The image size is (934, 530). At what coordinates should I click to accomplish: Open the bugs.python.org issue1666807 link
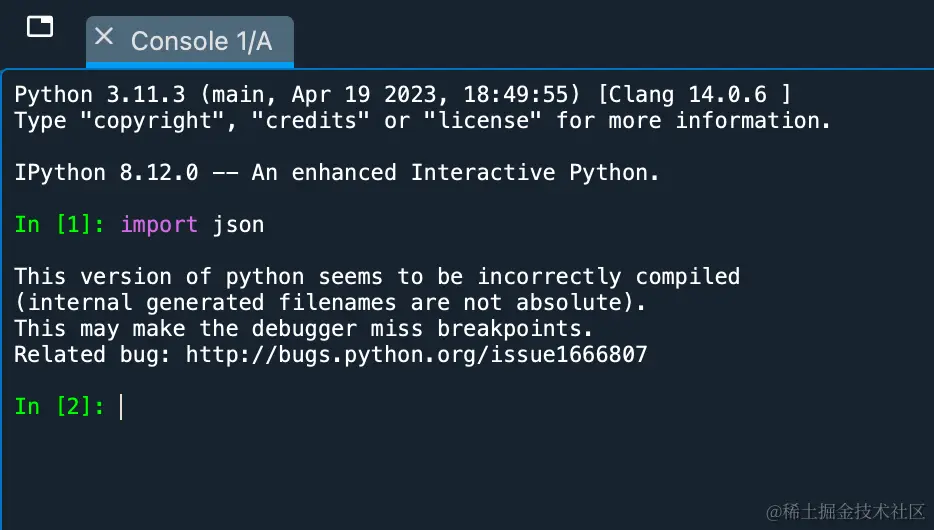pos(416,355)
